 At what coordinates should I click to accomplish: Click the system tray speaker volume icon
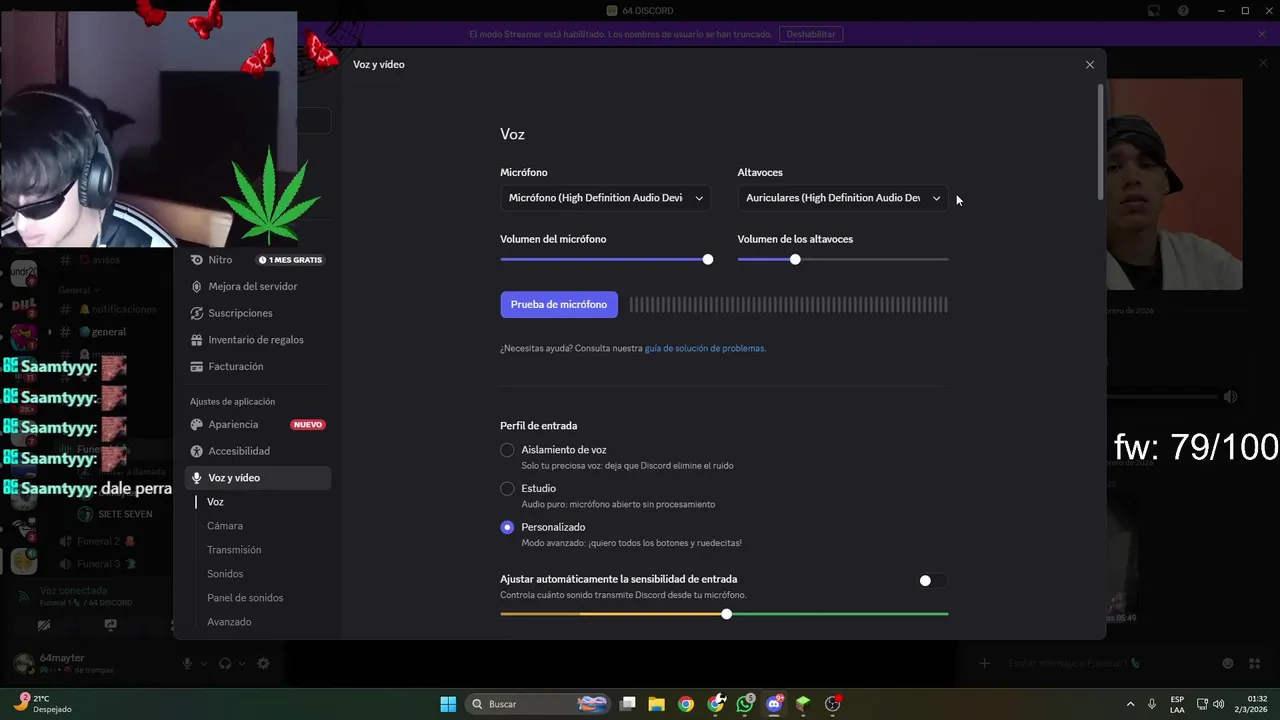click(x=1219, y=704)
